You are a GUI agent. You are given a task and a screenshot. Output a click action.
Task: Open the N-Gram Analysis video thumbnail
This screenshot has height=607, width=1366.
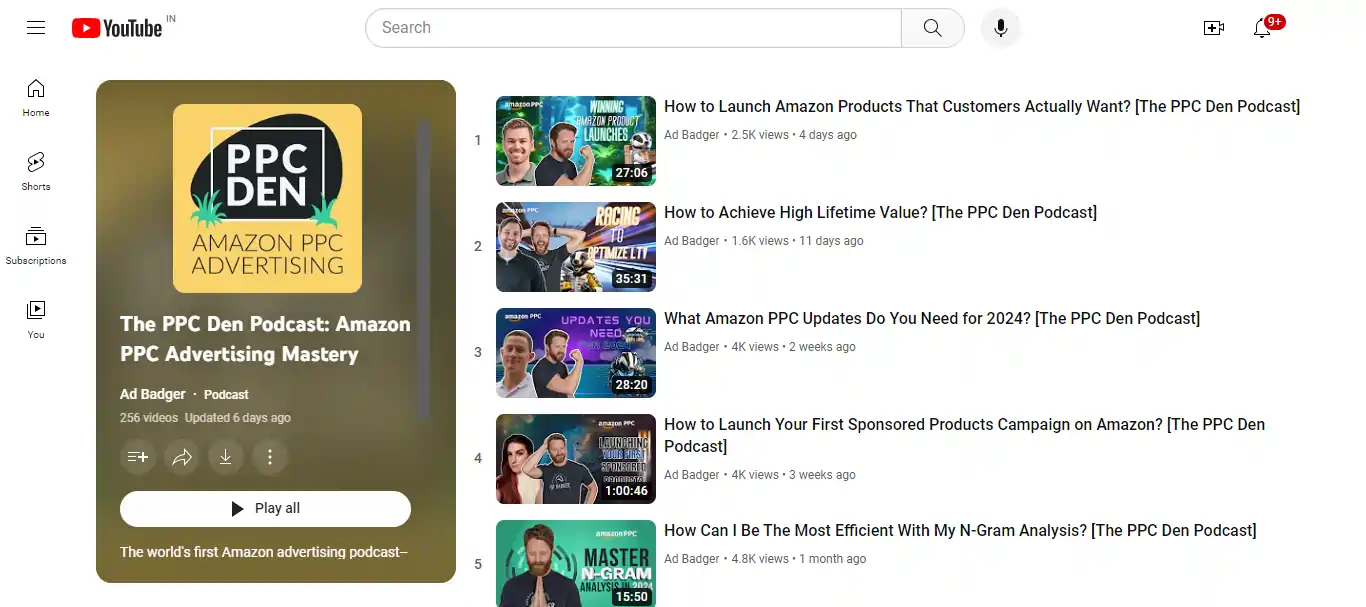[575, 563]
